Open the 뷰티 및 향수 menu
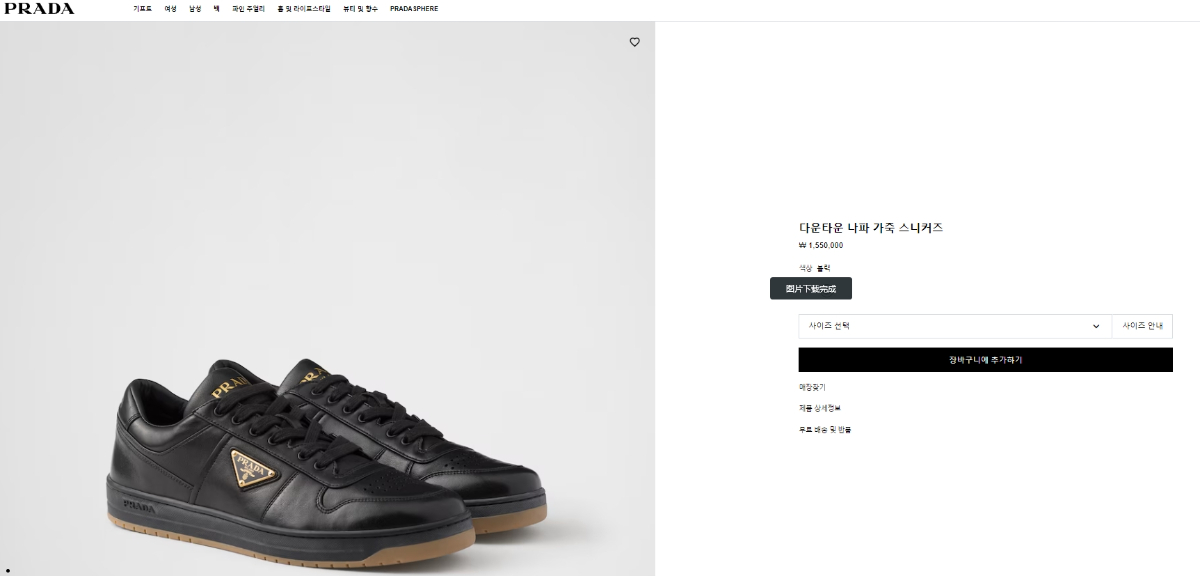 point(360,9)
